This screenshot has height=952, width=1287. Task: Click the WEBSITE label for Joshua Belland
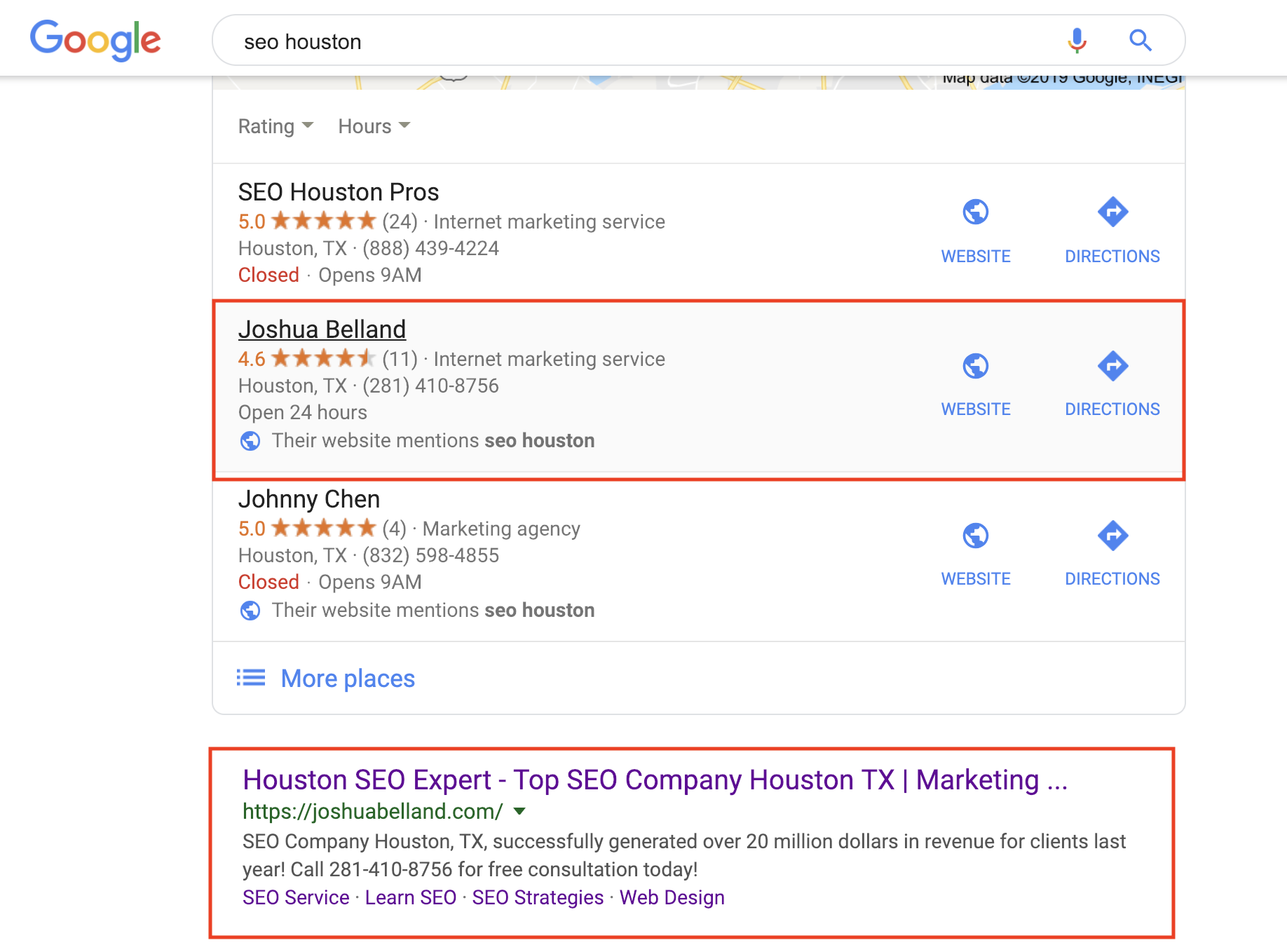[975, 409]
